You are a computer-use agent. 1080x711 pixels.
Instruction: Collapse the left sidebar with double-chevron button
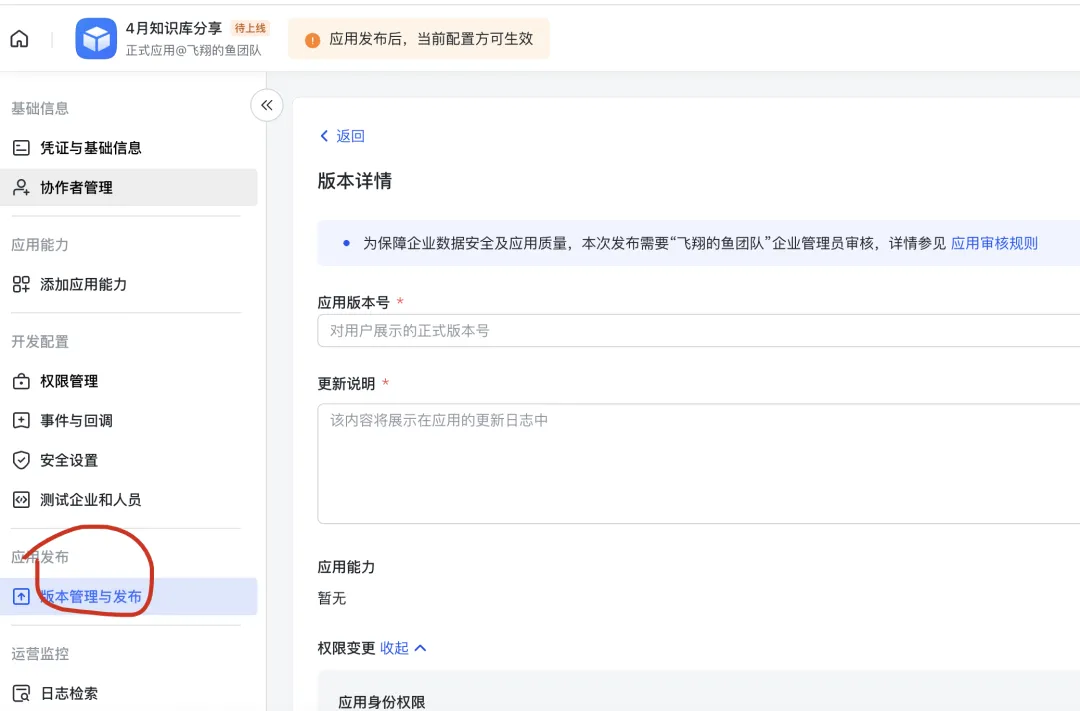tap(267, 105)
